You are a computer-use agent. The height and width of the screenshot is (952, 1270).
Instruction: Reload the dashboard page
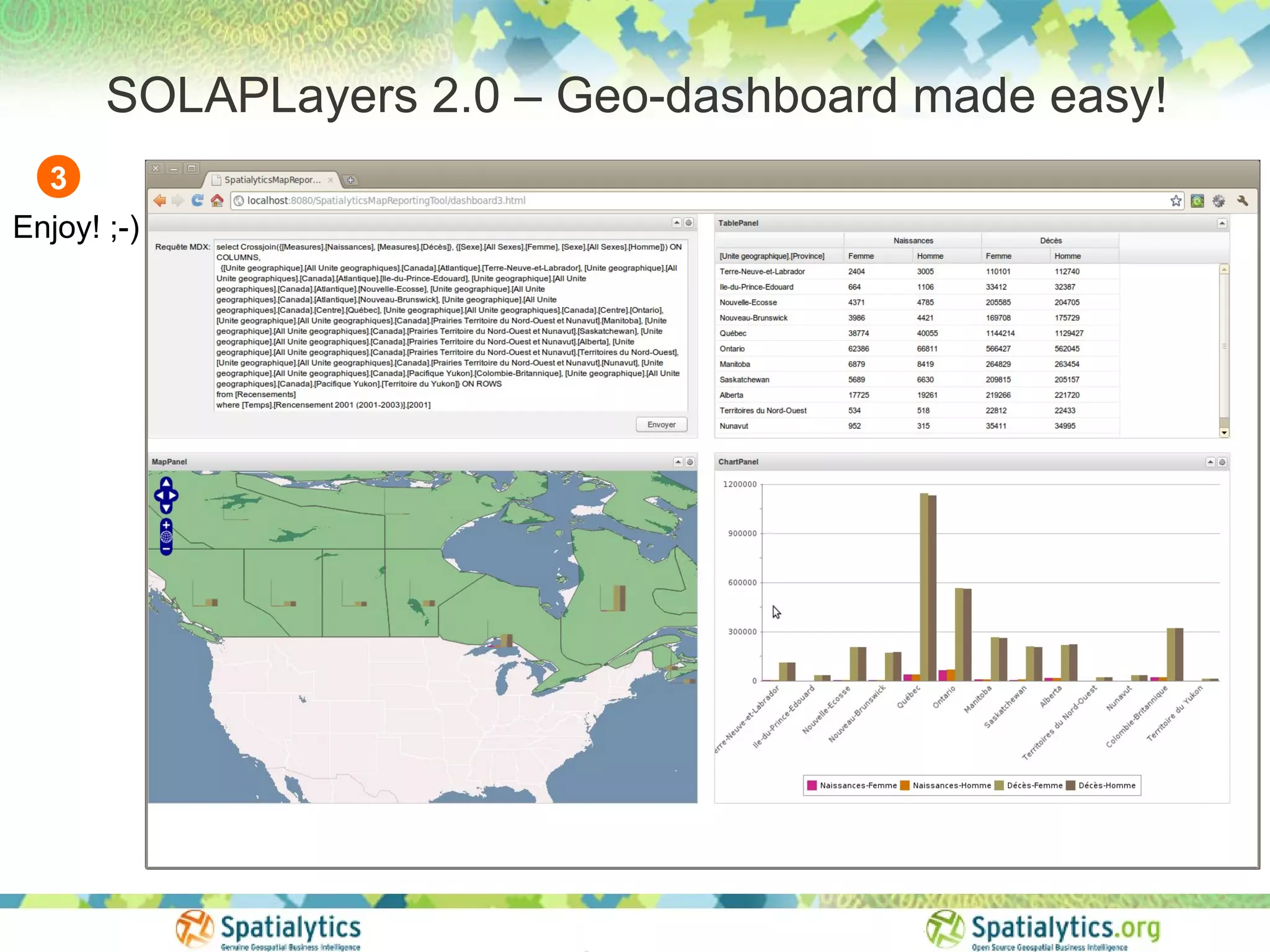click(x=197, y=200)
